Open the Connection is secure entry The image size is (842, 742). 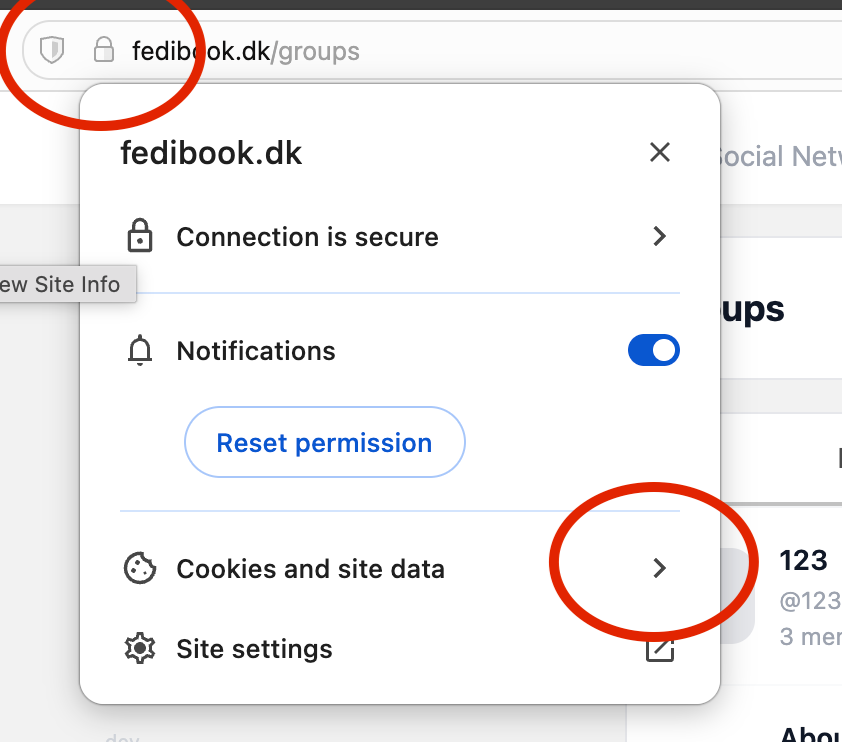[307, 237]
